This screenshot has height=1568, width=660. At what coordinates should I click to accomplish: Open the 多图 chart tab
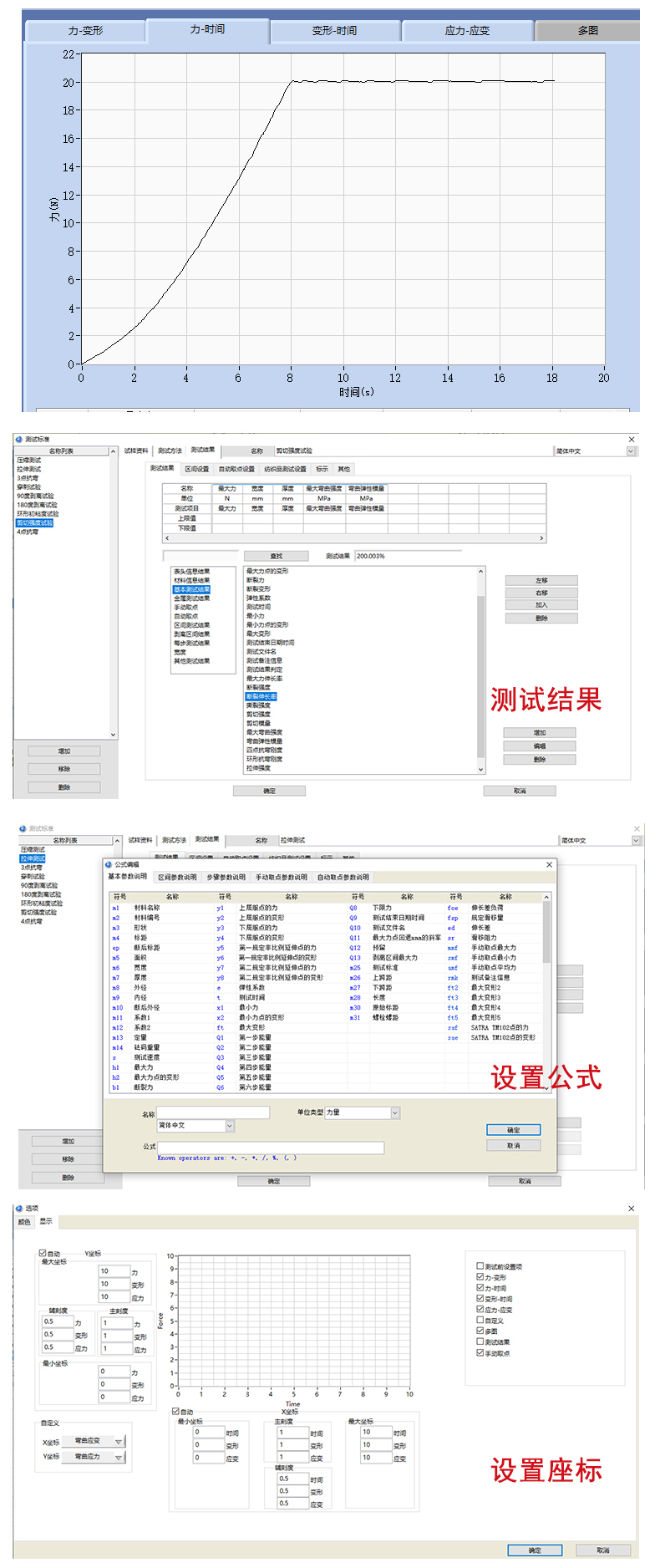(x=587, y=31)
